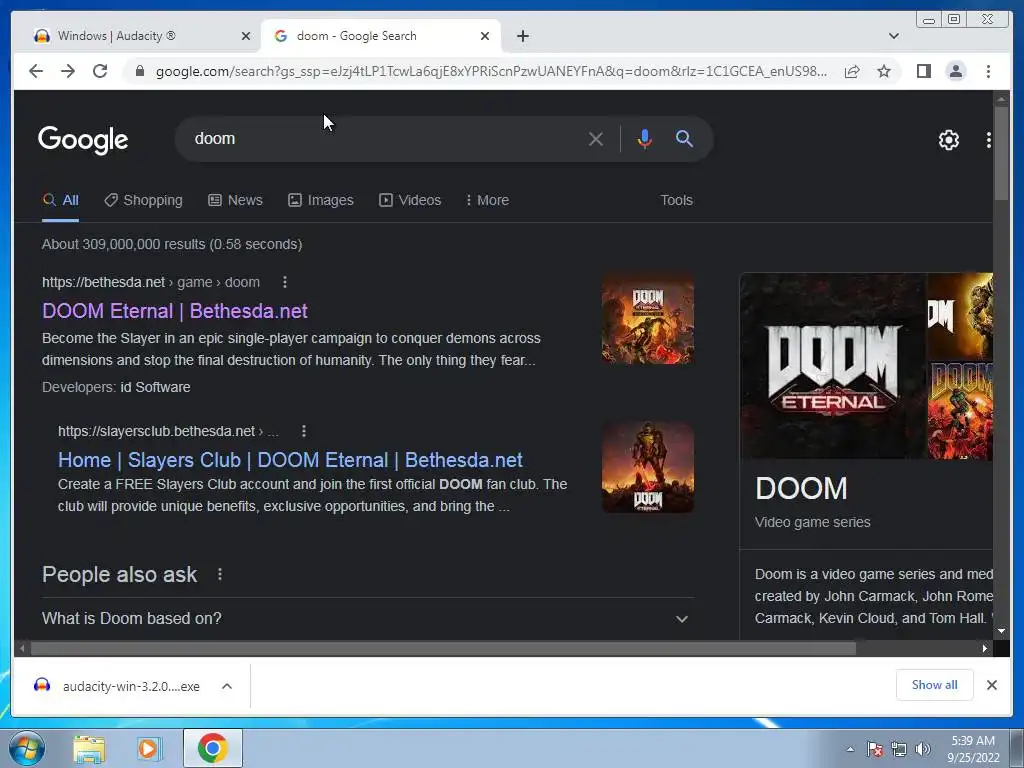The width and height of the screenshot is (1024, 768).
Task: Click page scrollbar down arrow
Action: 1001,632
